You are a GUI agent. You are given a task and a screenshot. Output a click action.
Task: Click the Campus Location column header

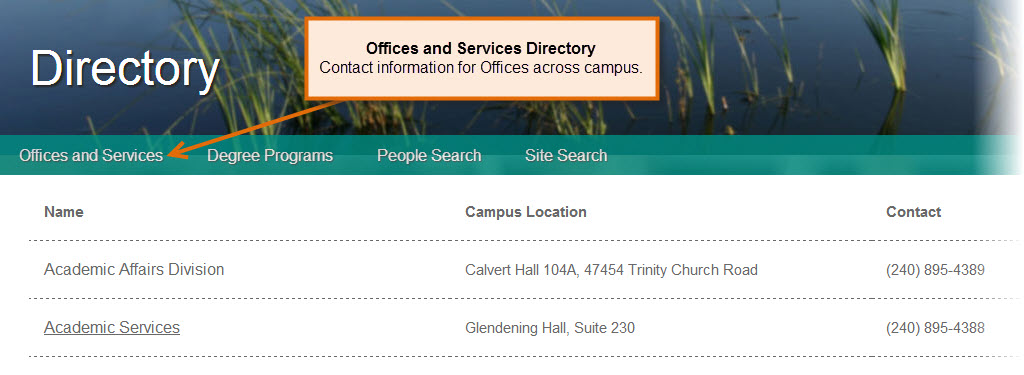[526, 212]
